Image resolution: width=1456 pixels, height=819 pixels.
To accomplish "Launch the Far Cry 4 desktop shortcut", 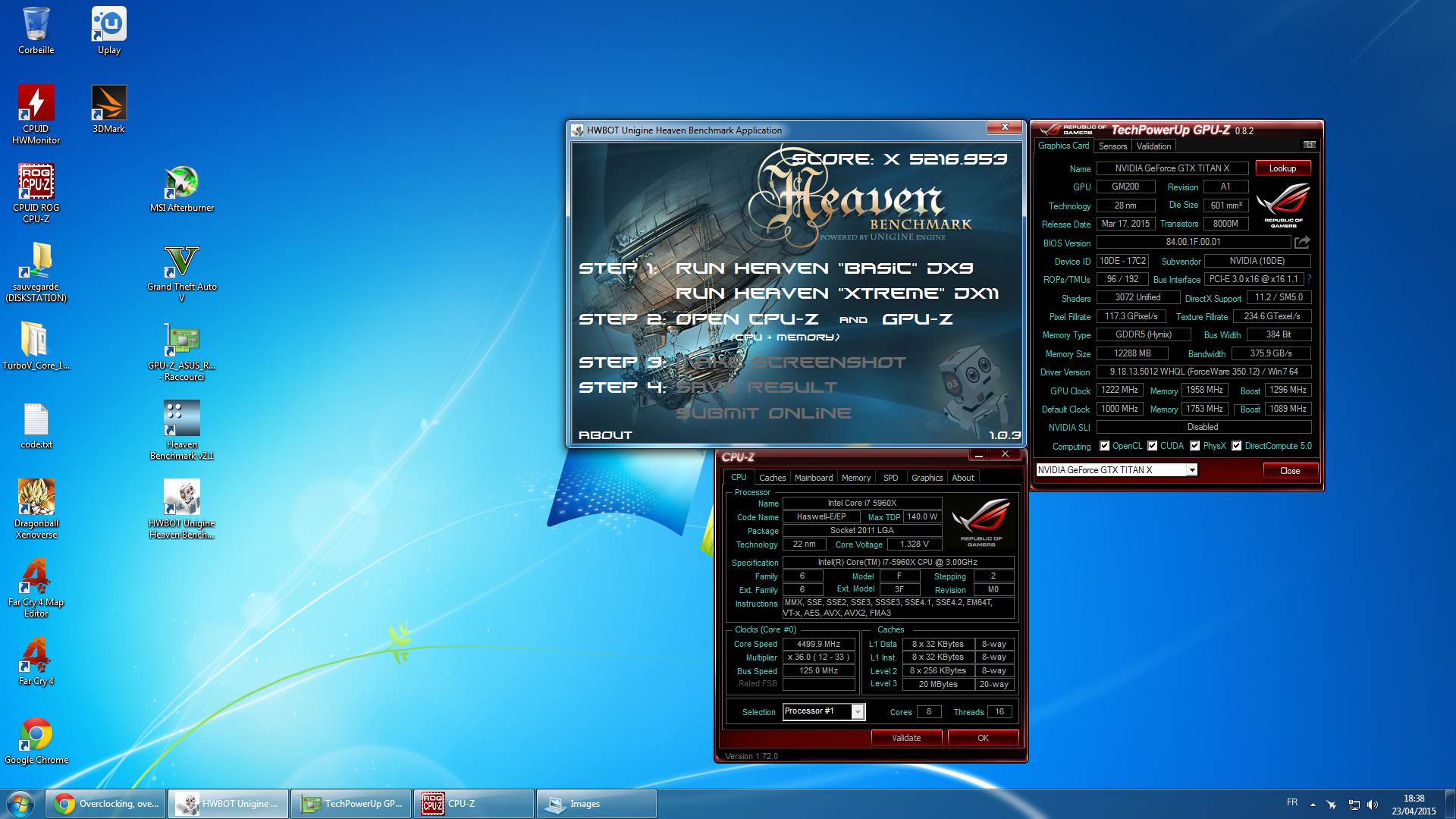I will [36, 661].
